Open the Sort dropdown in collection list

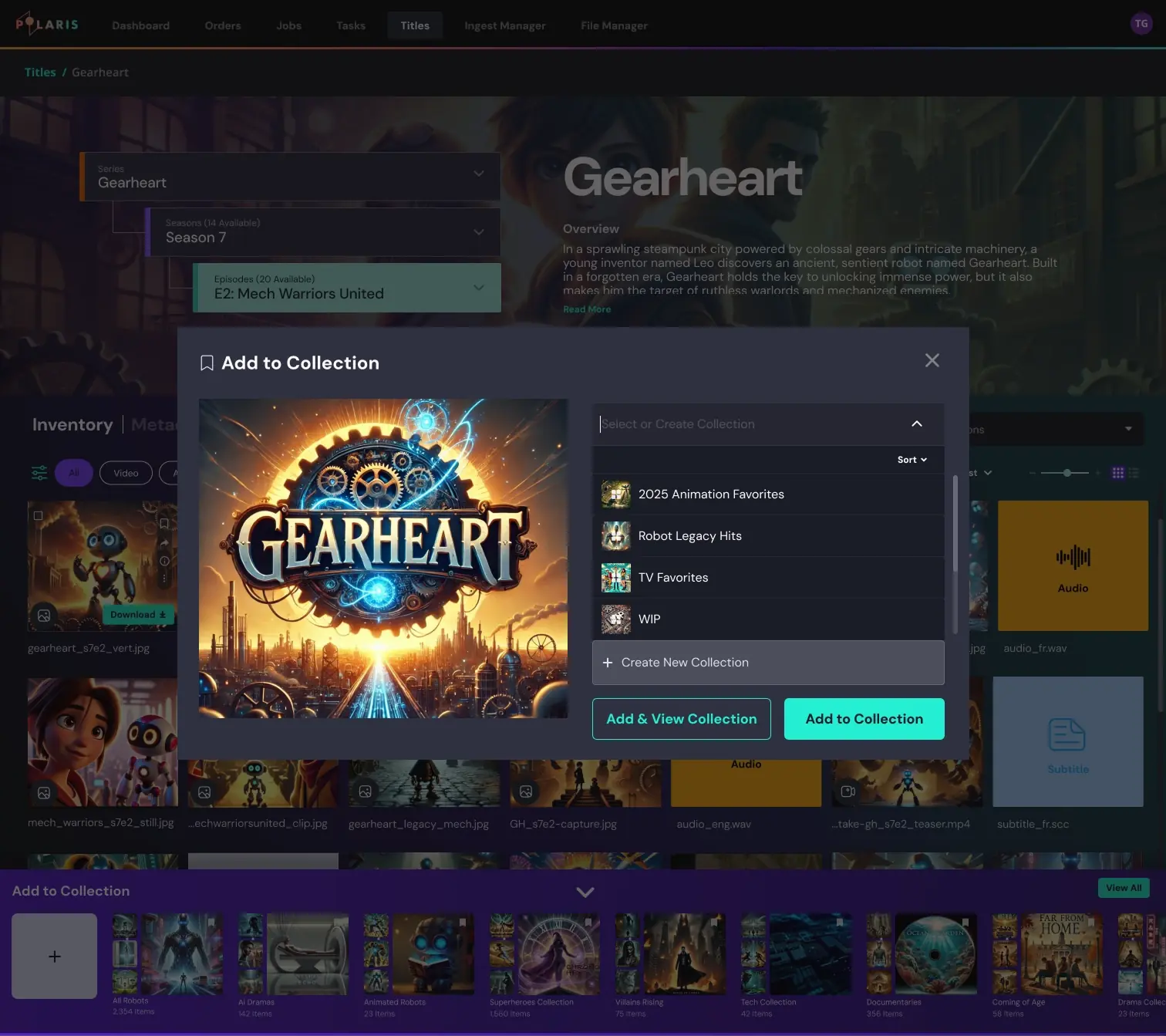click(912, 460)
